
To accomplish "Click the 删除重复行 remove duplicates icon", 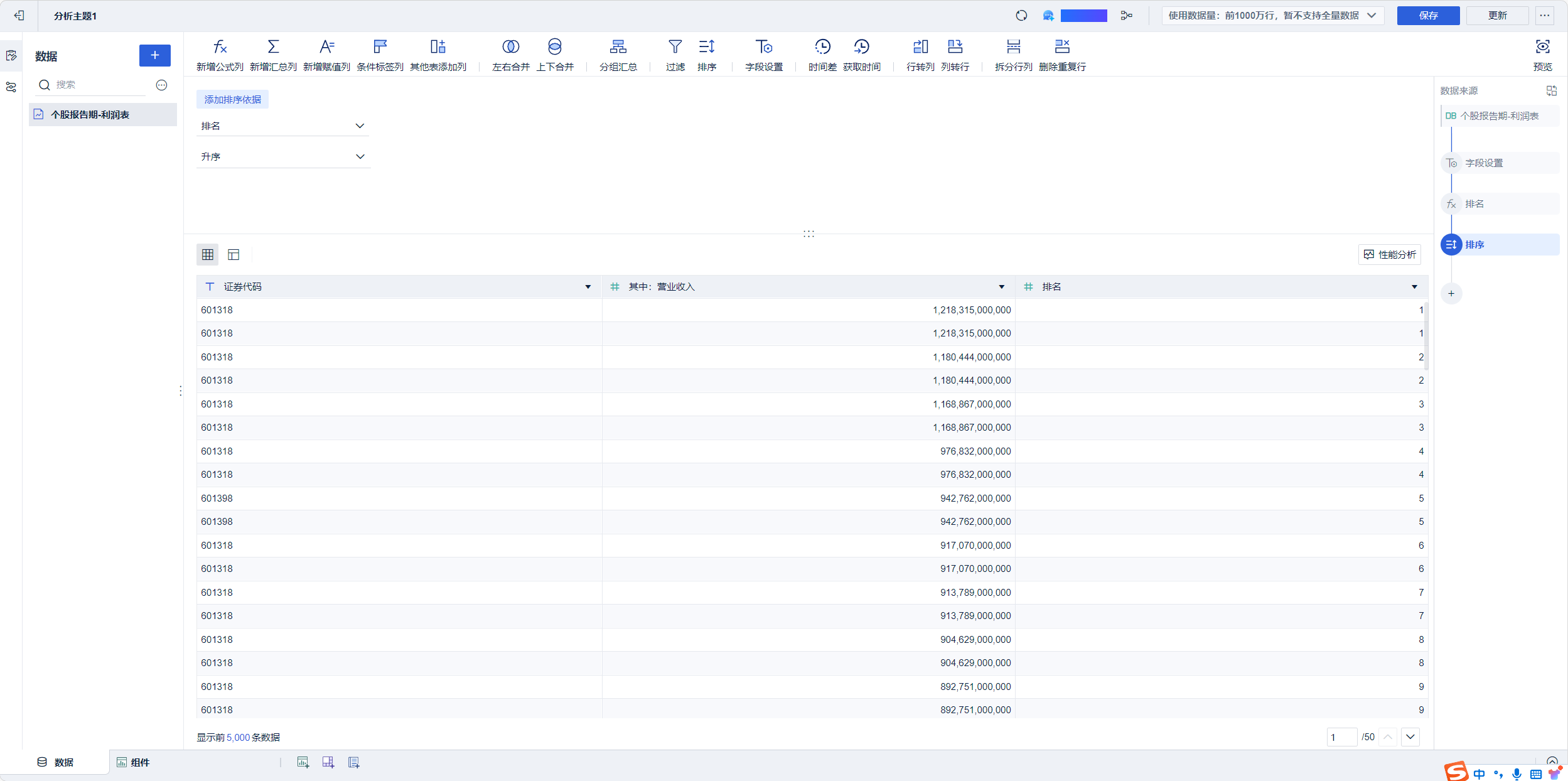I will coord(1062,47).
